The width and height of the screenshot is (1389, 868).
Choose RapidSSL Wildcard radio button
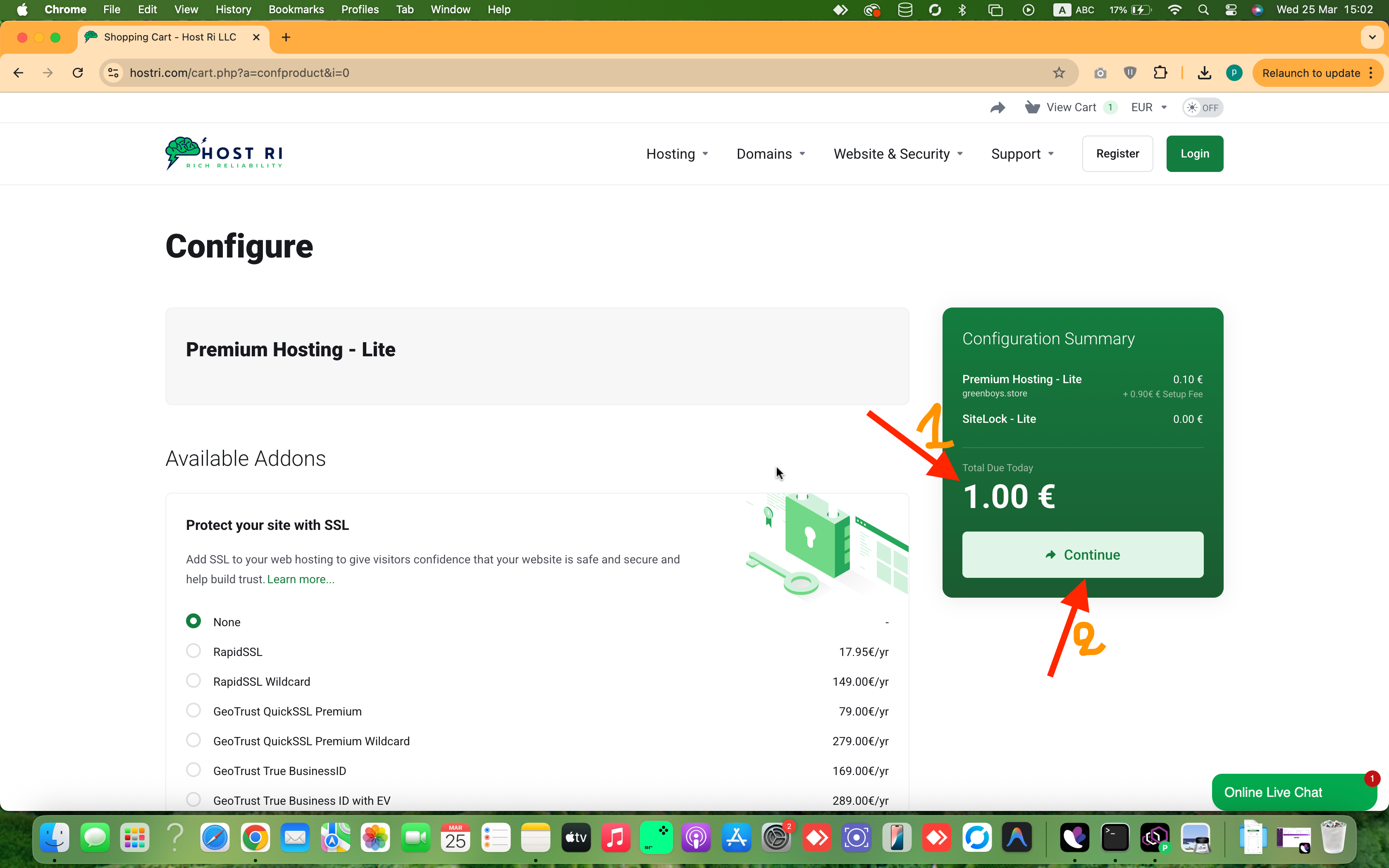(x=193, y=681)
